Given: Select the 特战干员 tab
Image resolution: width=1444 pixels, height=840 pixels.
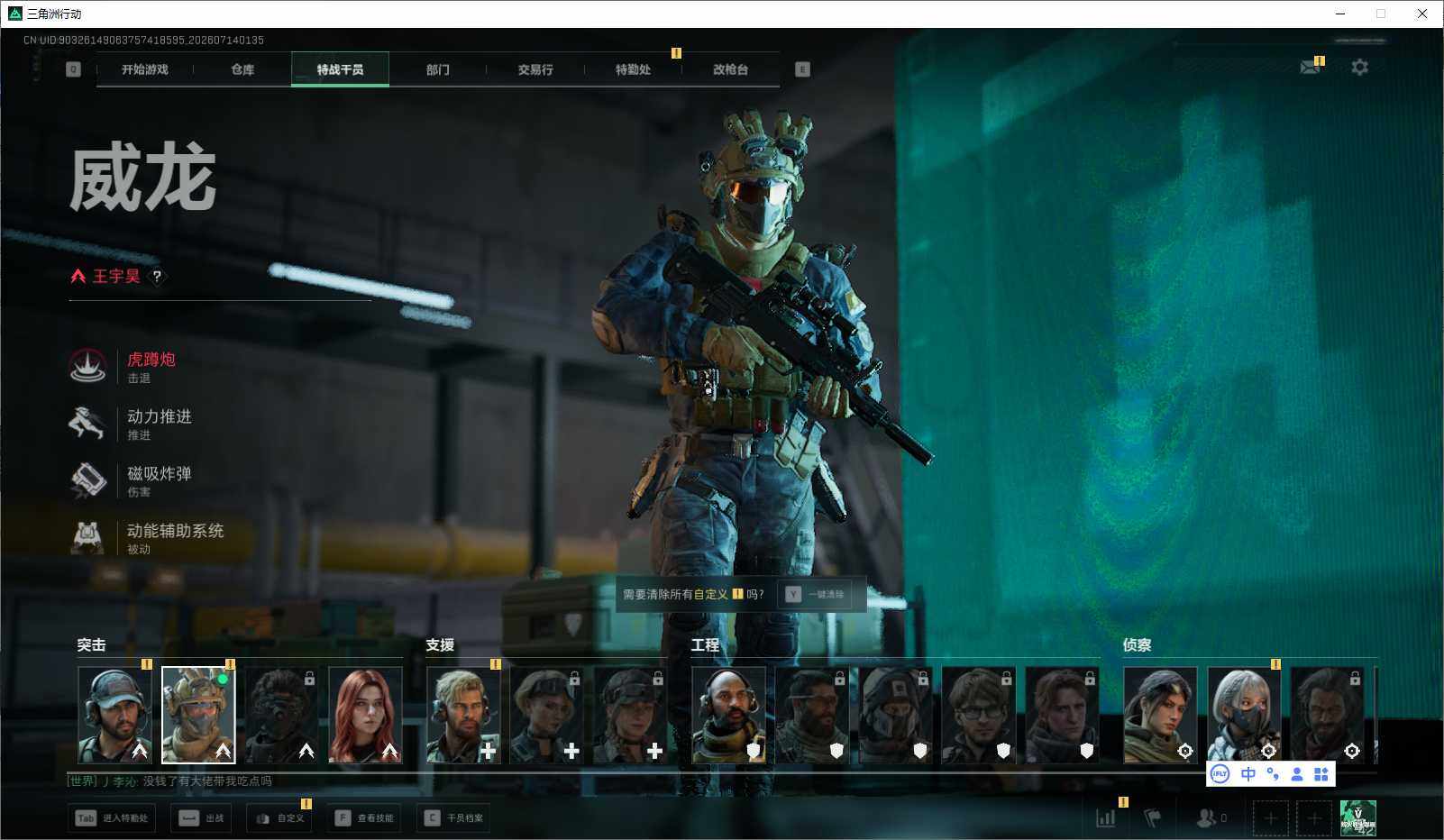Looking at the screenshot, I should (340, 69).
